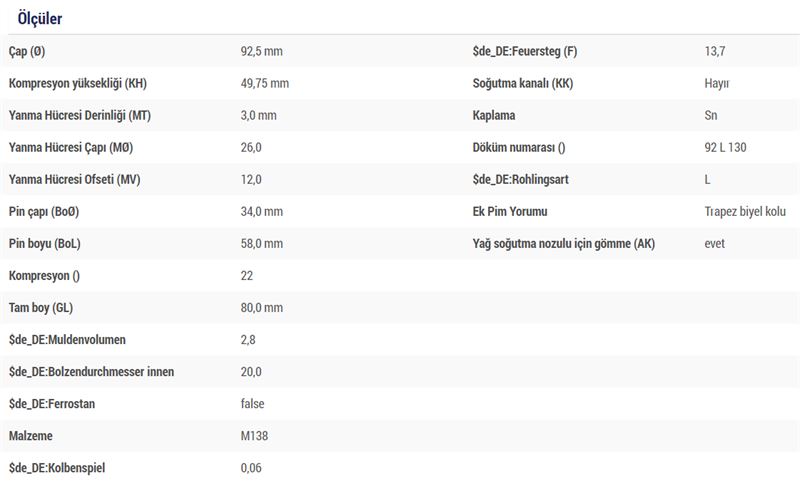This screenshot has width=800, height=488.
Task: Click Soğutma kanalı value Hayır
Action: pos(717,83)
